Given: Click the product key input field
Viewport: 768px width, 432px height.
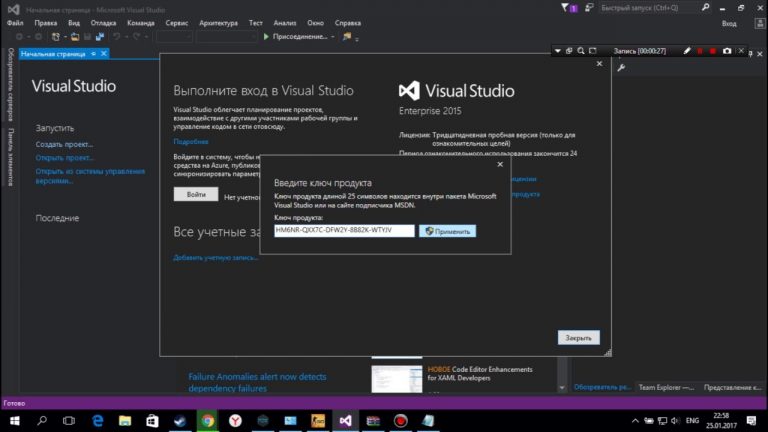Looking at the screenshot, I should [x=344, y=231].
